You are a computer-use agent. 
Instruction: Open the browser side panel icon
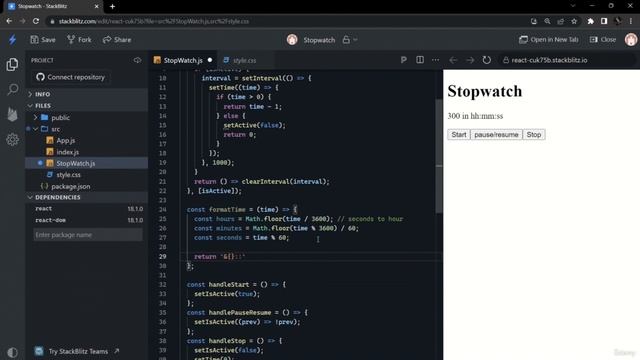pos(604,21)
